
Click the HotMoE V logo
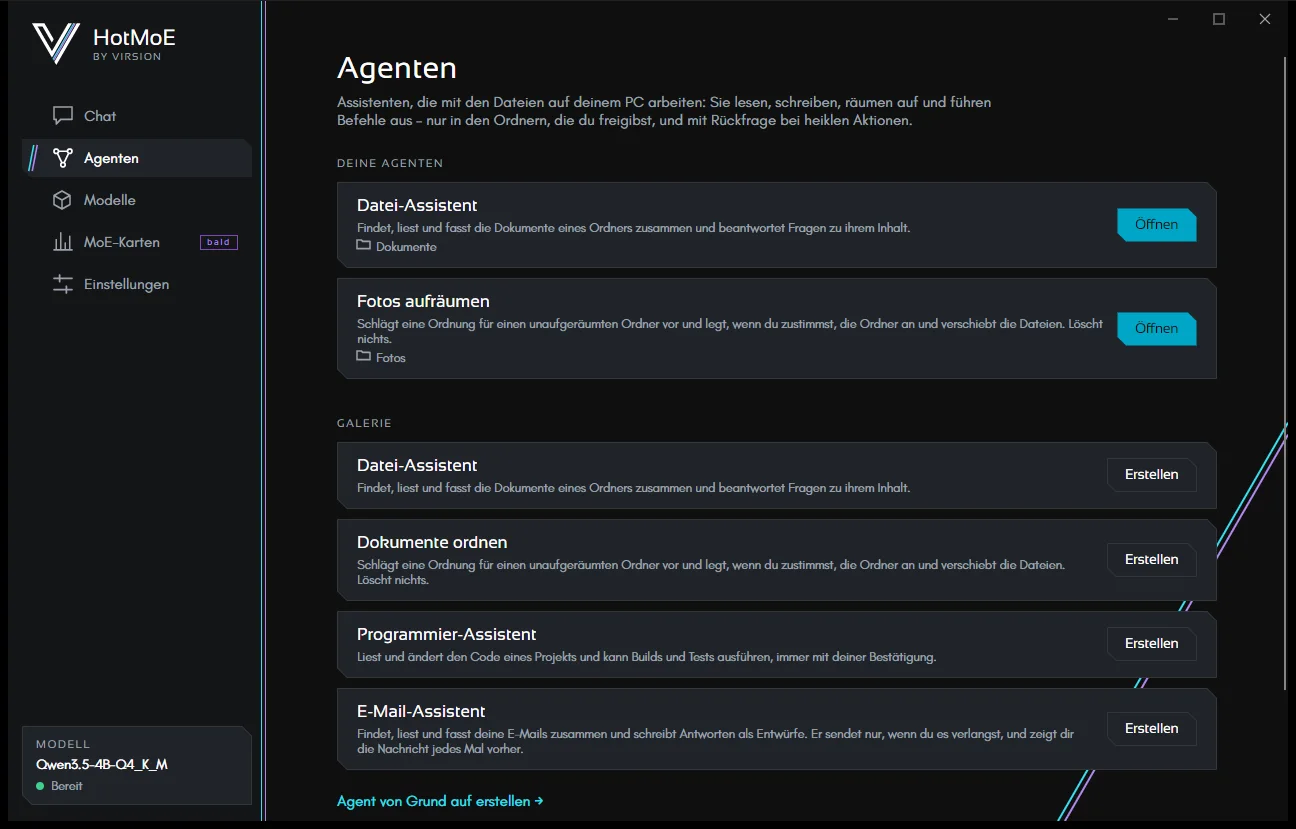pyautogui.click(x=55, y=43)
